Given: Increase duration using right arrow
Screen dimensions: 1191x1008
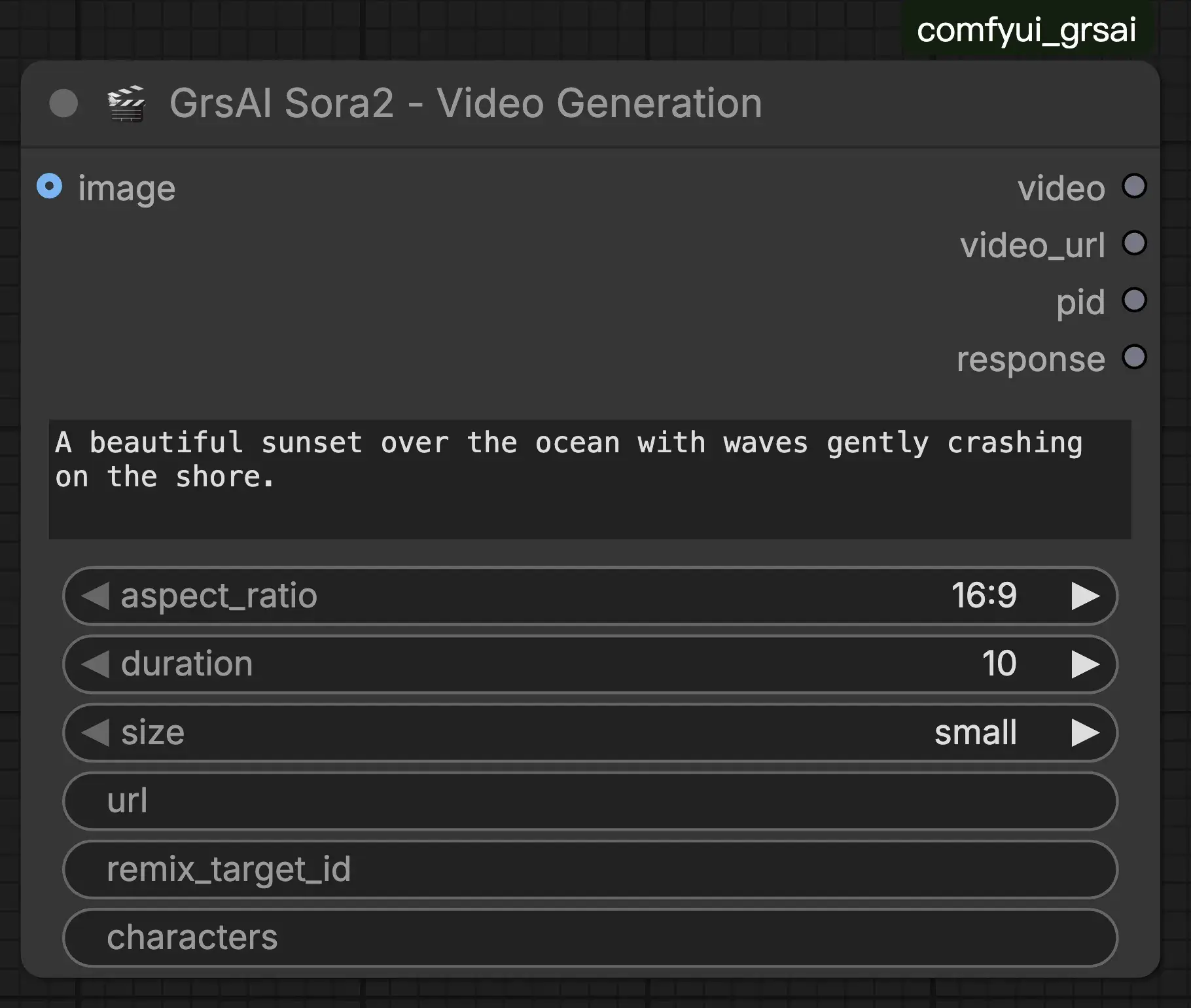Looking at the screenshot, I should [x=1085, y=664].
